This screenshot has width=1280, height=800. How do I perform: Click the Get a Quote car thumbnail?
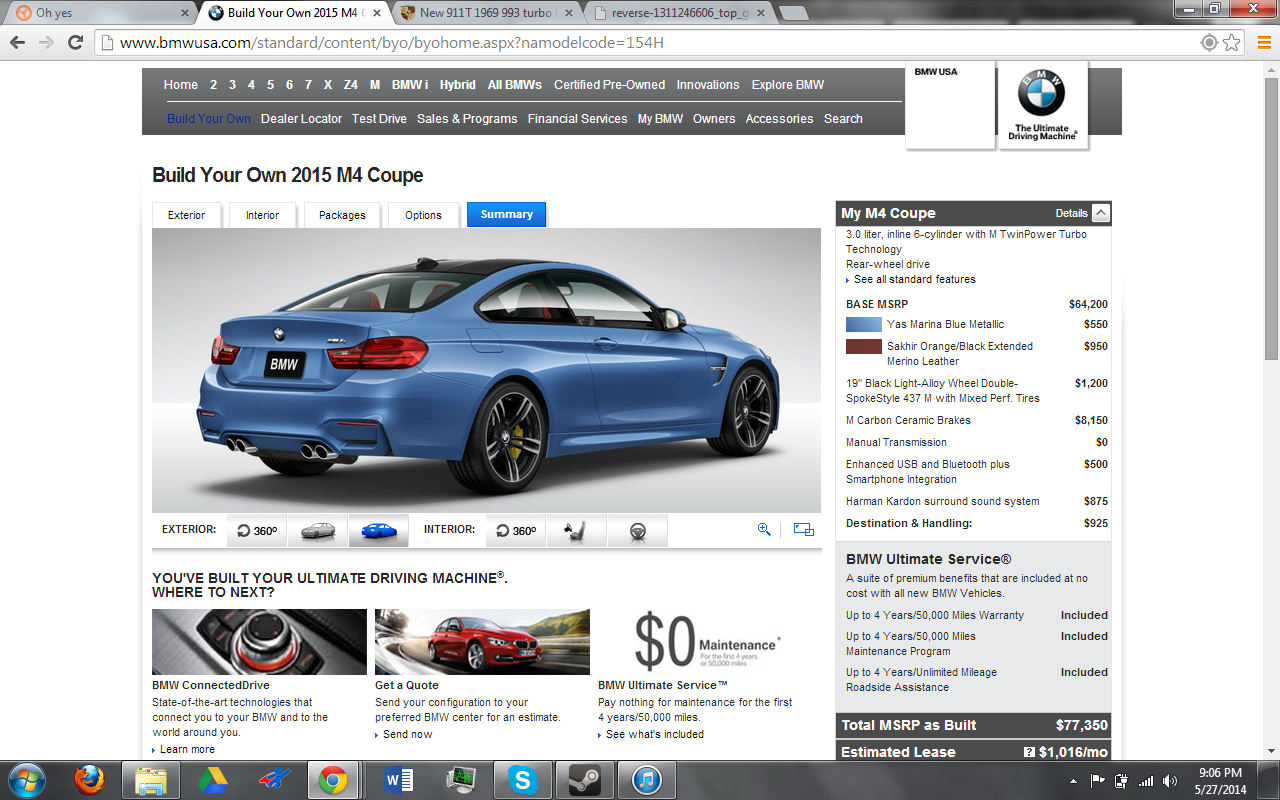coord(482,642)
